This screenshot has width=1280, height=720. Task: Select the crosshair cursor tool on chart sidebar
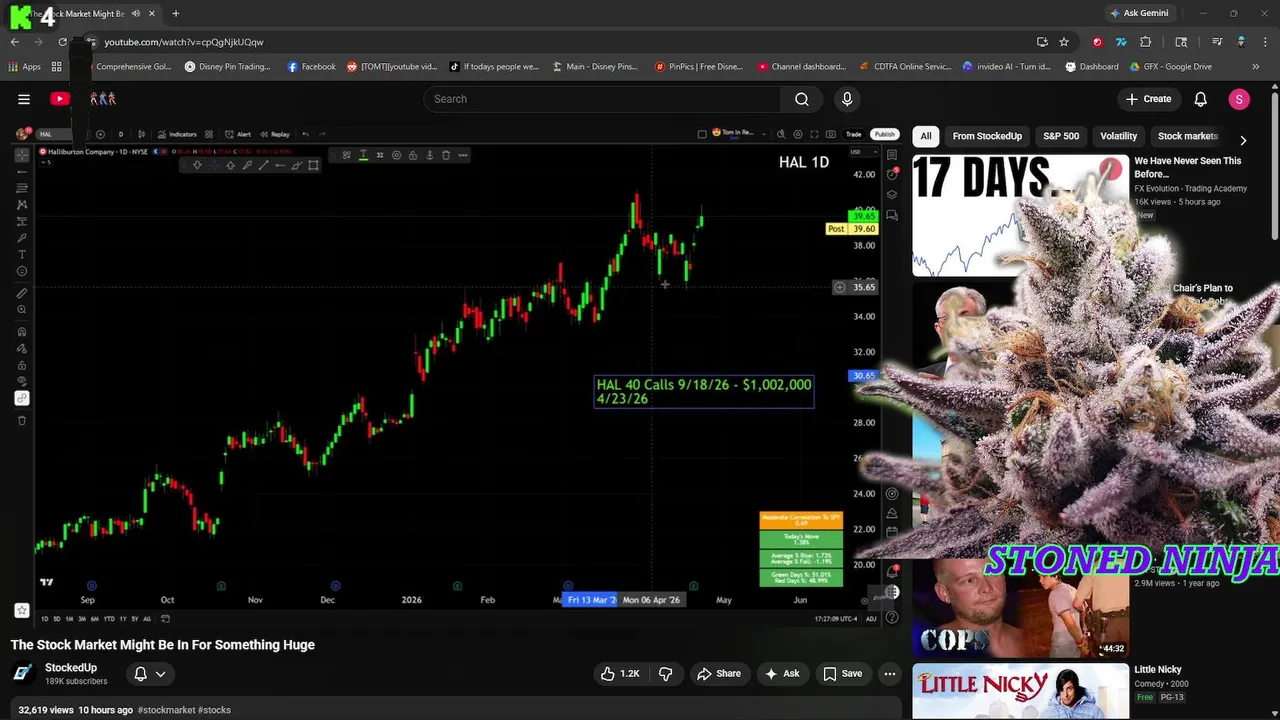(22, 155)
